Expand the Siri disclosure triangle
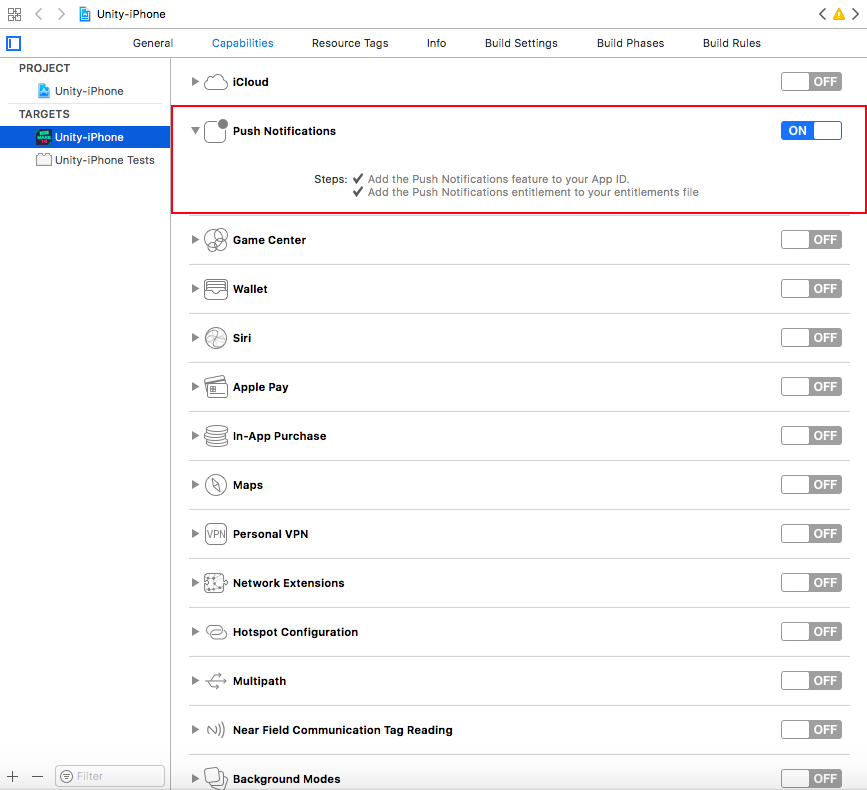This screenshot has width=867, height=790. click(x=195, y=338)
